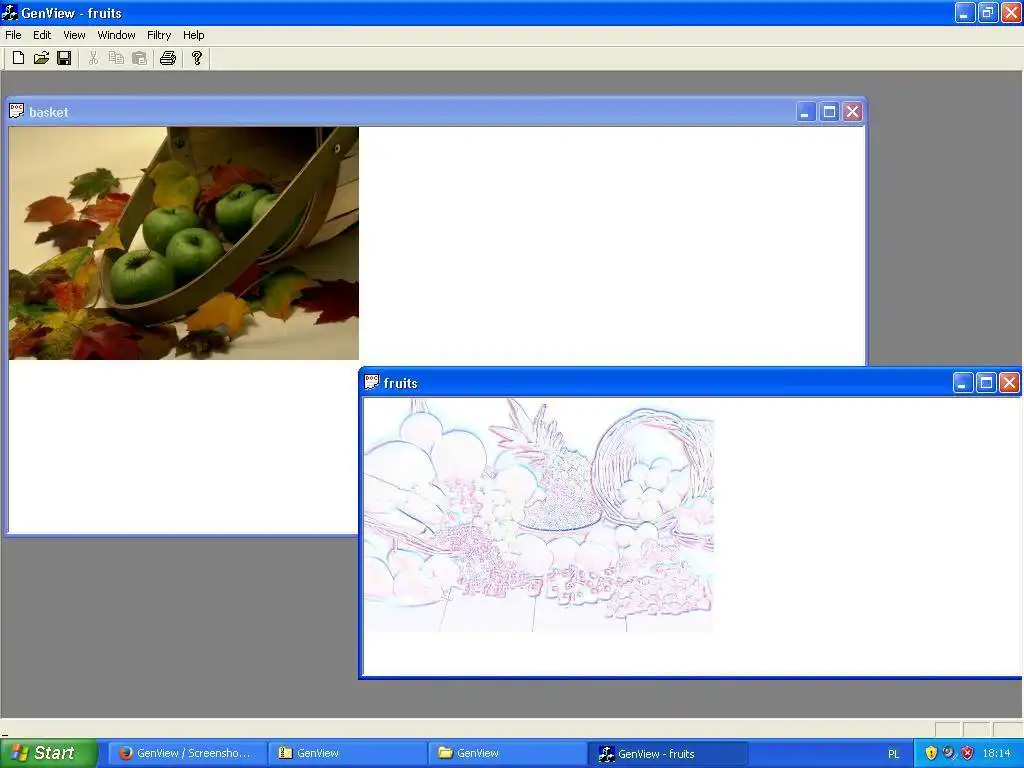Select the GenView - fruits taskbar item

[x=667, y=754]
